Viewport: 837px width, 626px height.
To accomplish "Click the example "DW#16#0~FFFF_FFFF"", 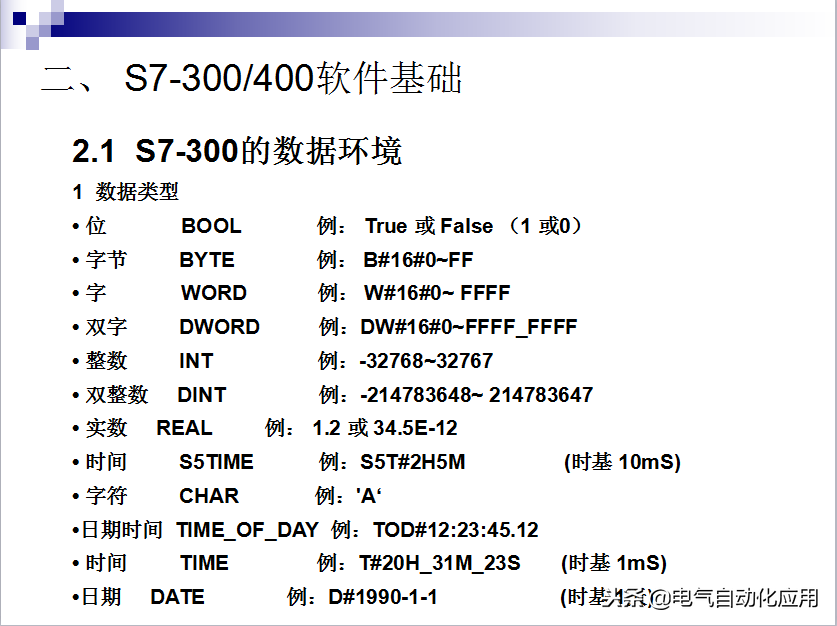I will point(469,327).
